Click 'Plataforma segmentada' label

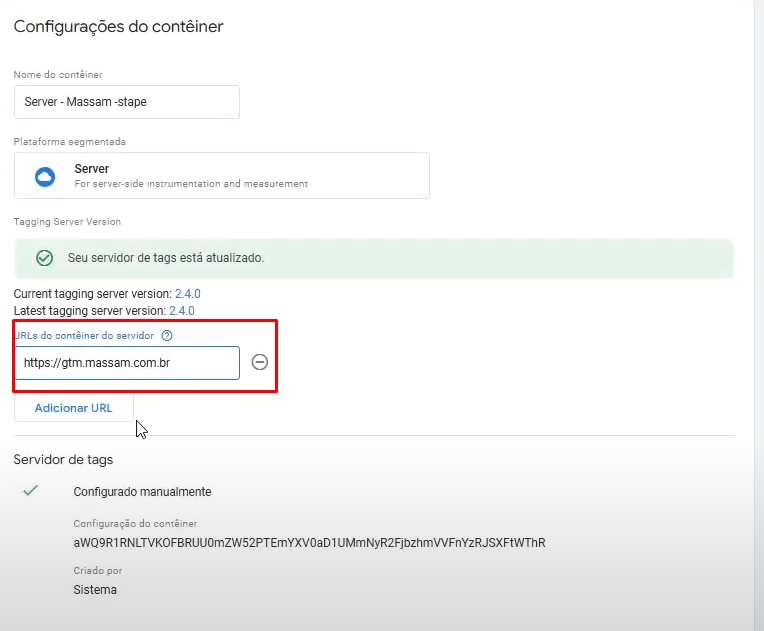tap(70, 142)
